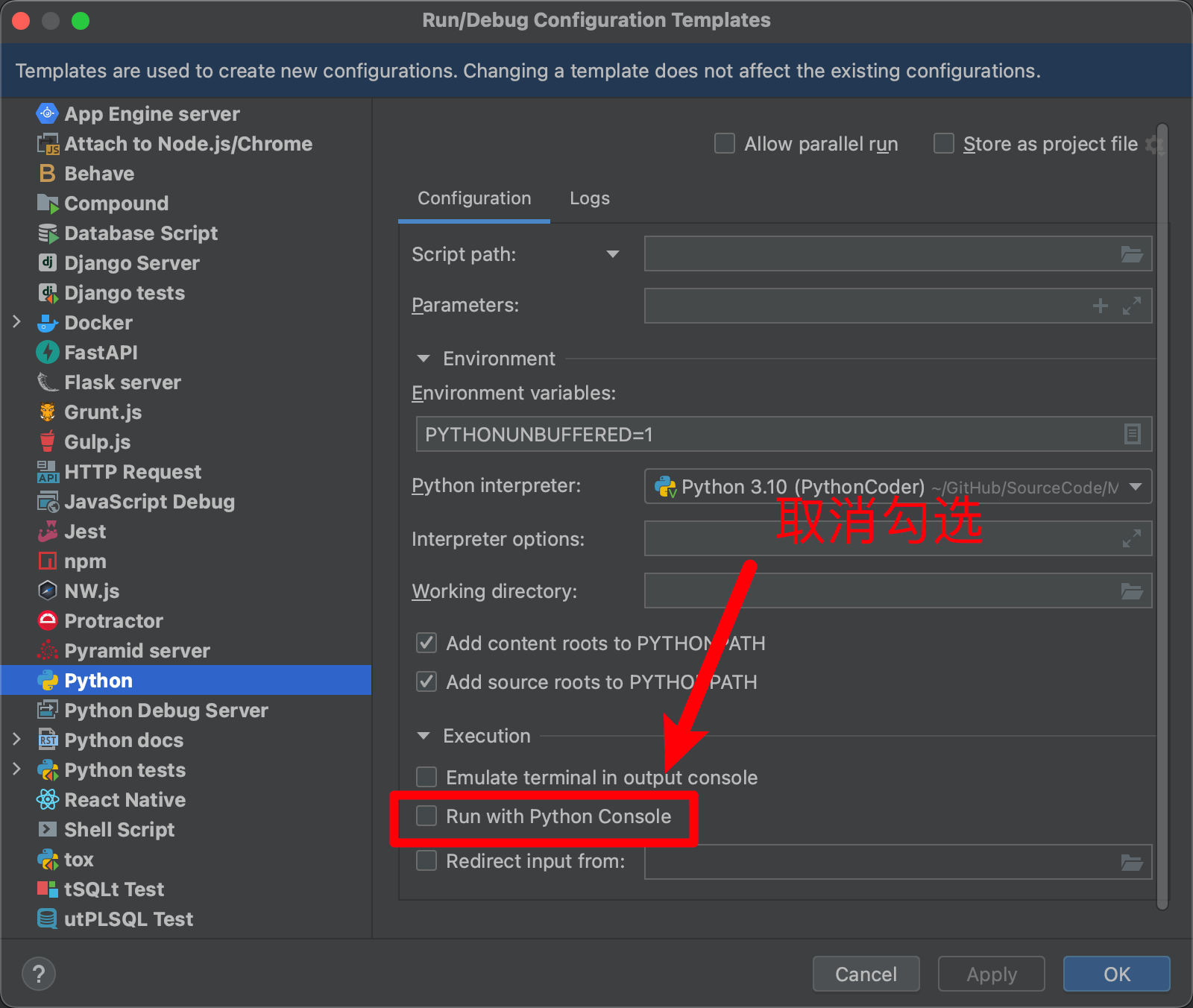Toggle Store as project file checkbox
Viewport: 1193px width, 1008px height.
pos(944,143)
